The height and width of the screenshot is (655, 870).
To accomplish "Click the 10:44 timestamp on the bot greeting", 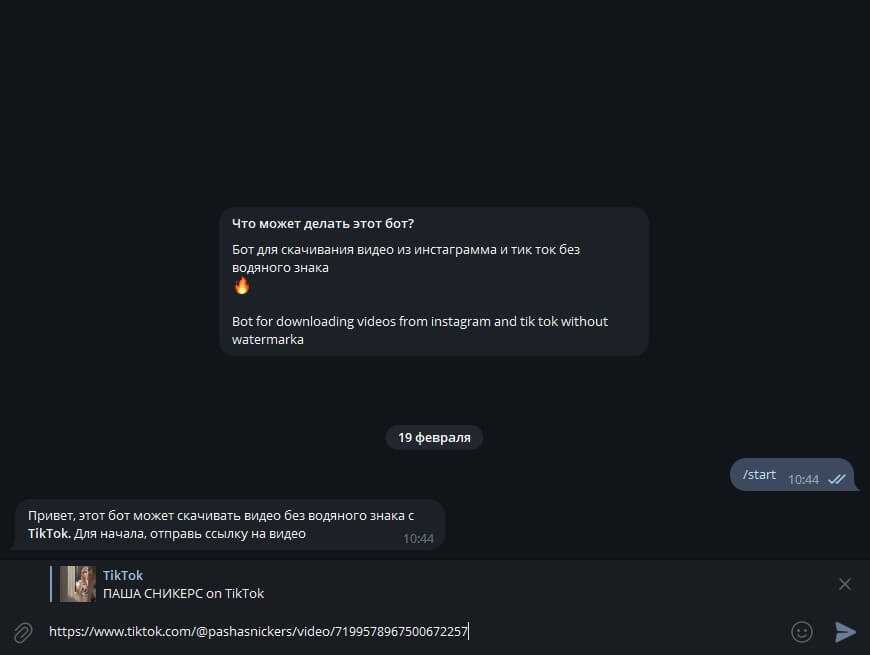I will [x=418, y=538].
